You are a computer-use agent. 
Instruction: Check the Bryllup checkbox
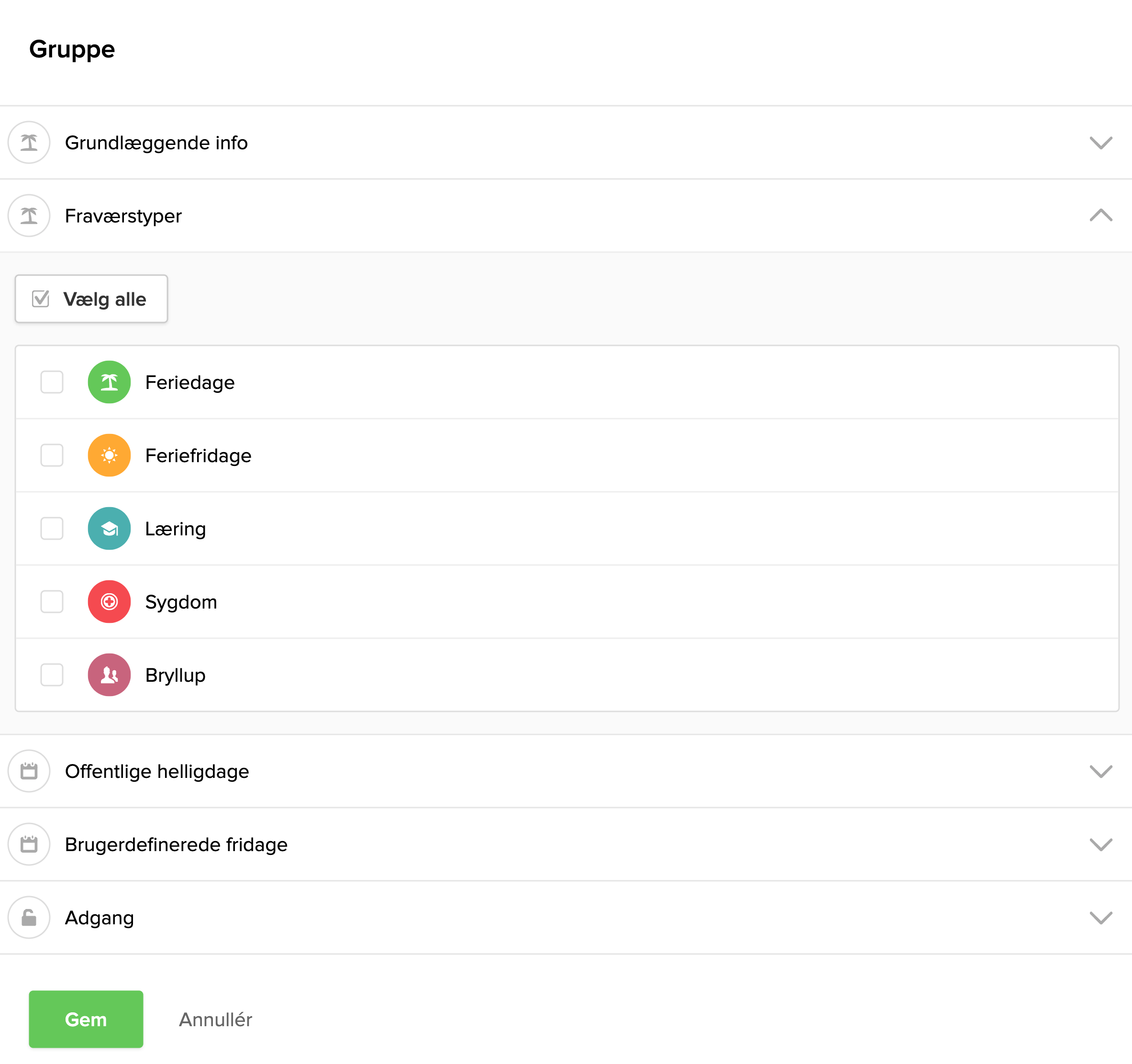(x=52, y=675)
